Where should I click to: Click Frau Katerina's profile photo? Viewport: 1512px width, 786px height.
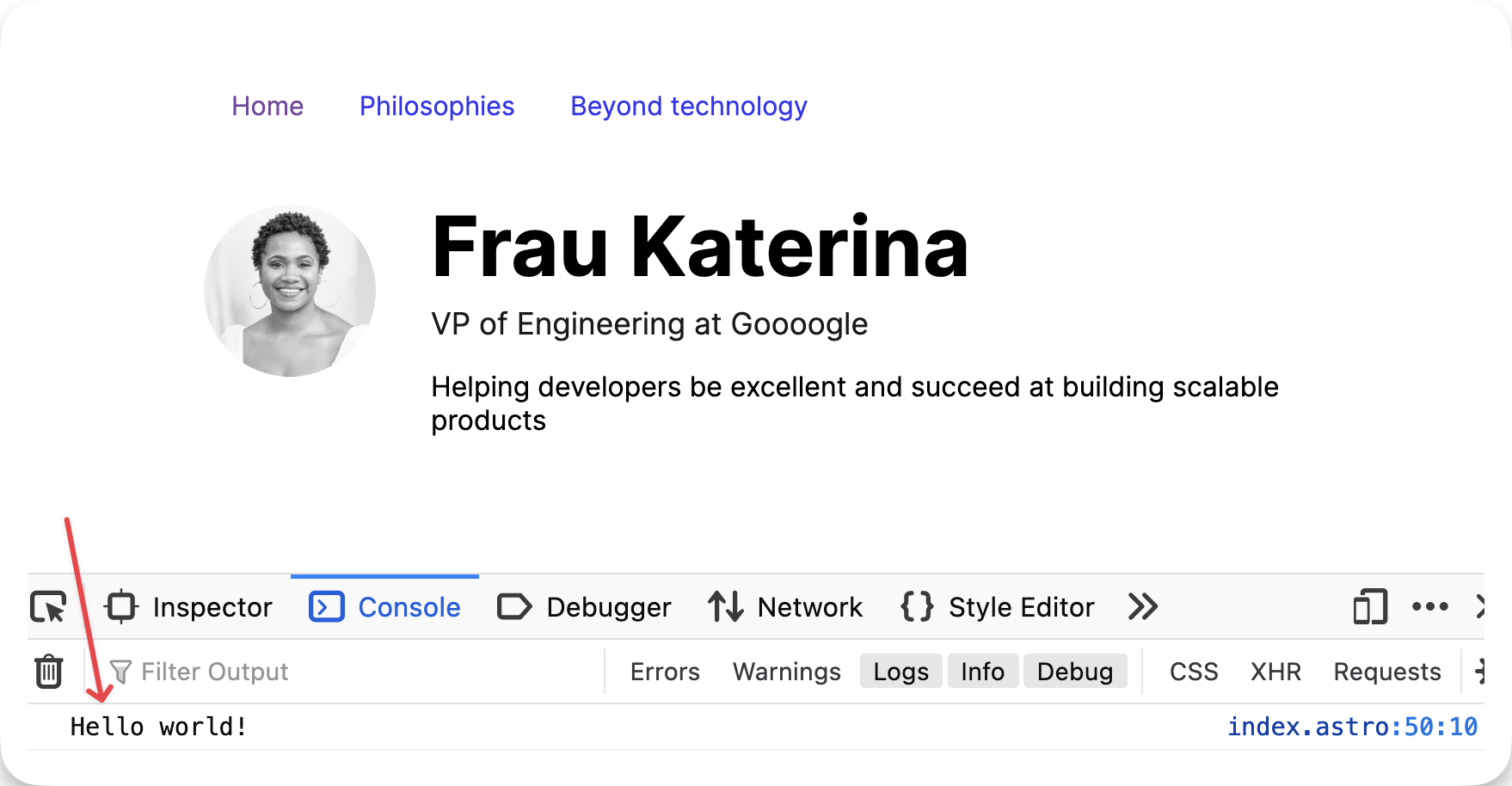pyautogui.click(x=290, y=291)
